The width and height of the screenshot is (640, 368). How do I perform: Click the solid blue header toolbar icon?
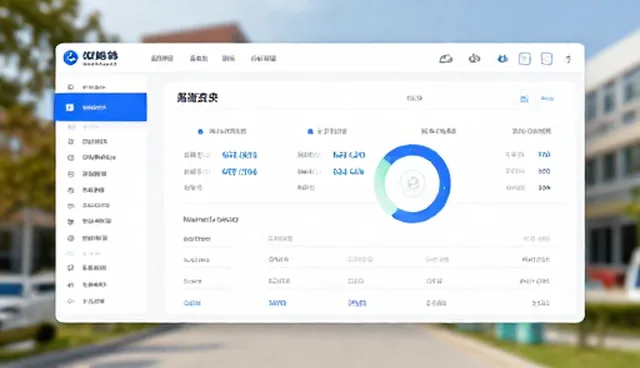click(x=502, y=59)
